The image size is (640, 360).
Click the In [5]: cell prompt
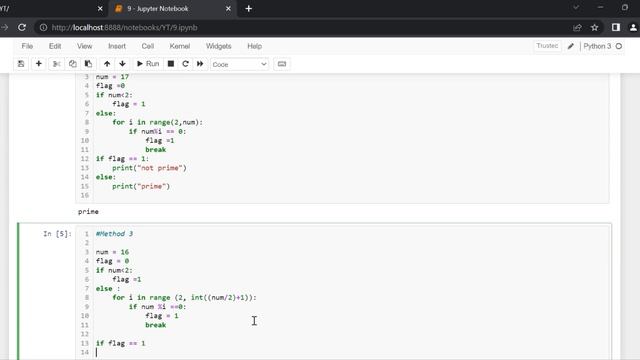58,234
